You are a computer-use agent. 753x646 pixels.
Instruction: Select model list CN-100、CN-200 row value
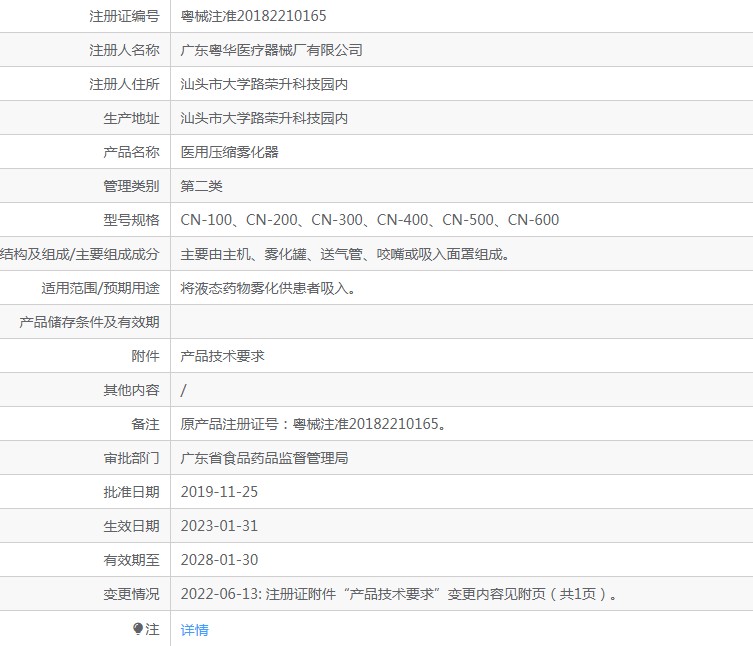[x=370, y=220]
